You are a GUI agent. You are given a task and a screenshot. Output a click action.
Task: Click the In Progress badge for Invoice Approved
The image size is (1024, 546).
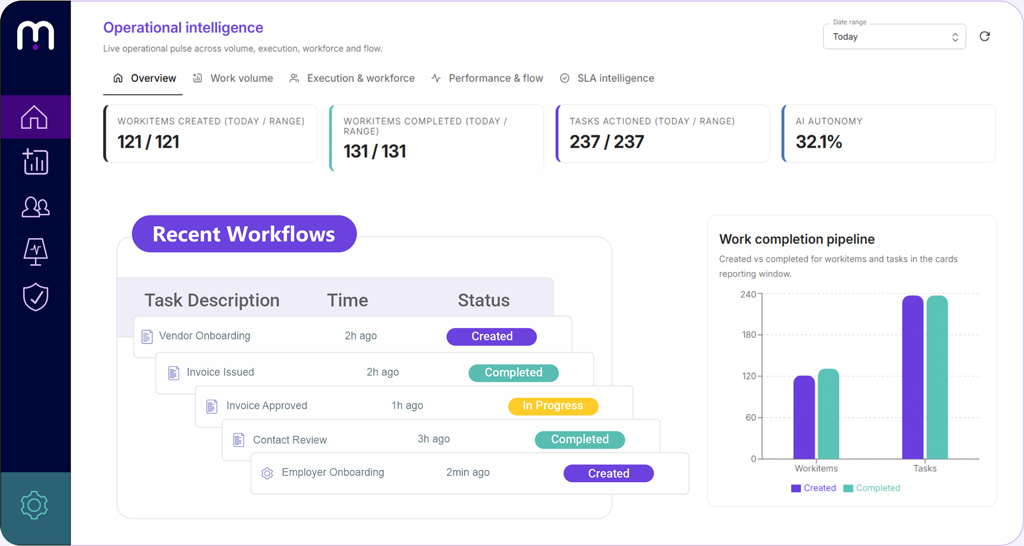553,406
